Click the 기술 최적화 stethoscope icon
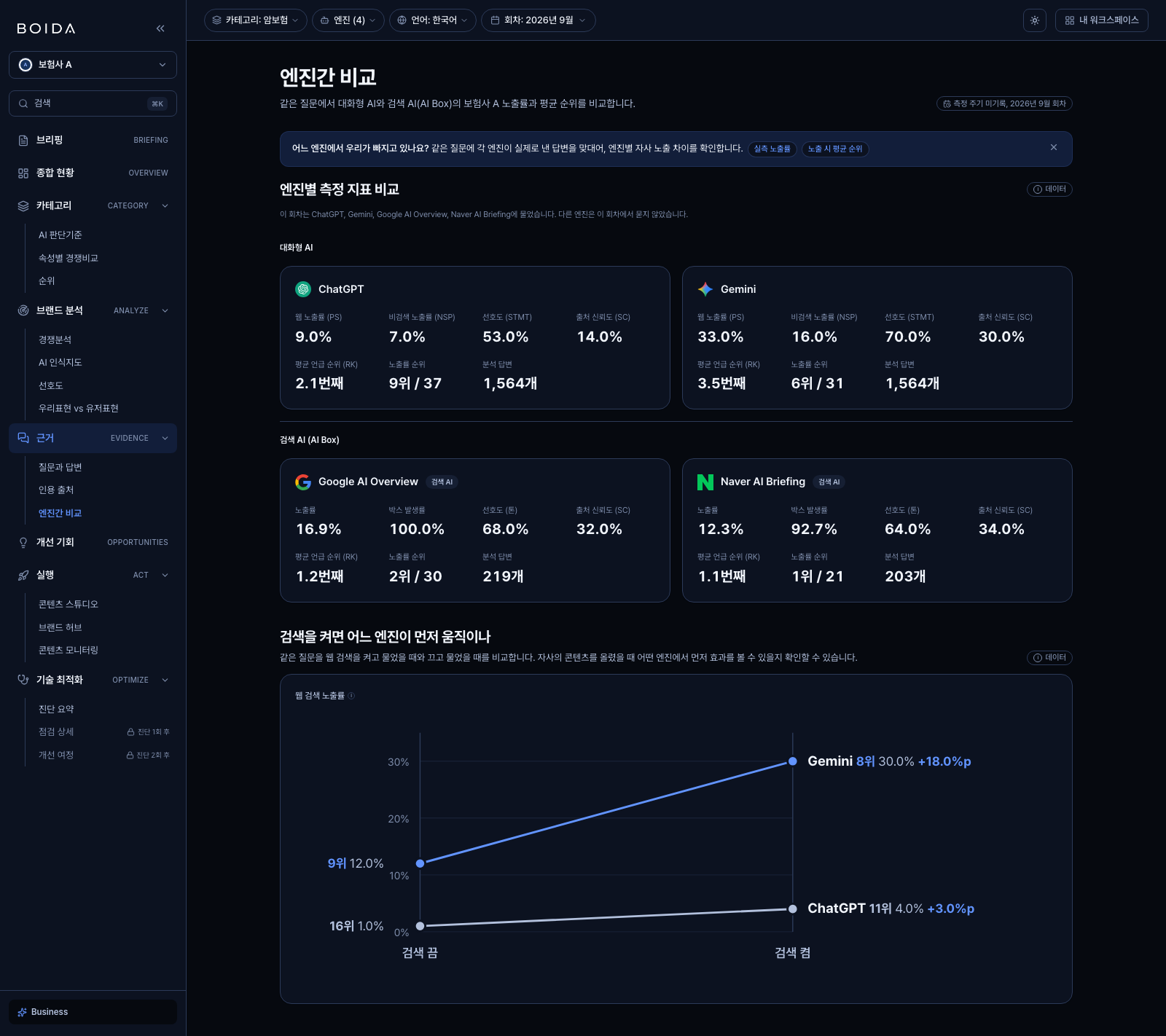Image resolution: width=1166 pixels, height=1036 pixels. click(23, 680)
